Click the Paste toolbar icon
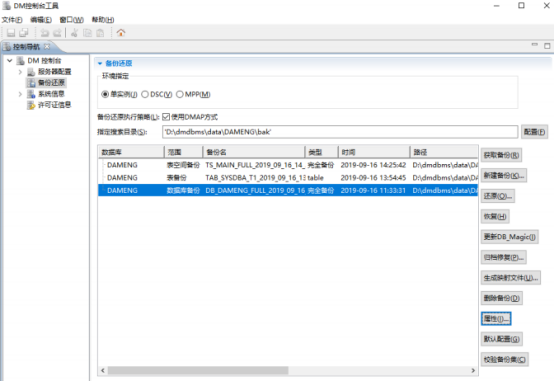The width and height of the screenshot is (554, 381). (x=100, y=33)
